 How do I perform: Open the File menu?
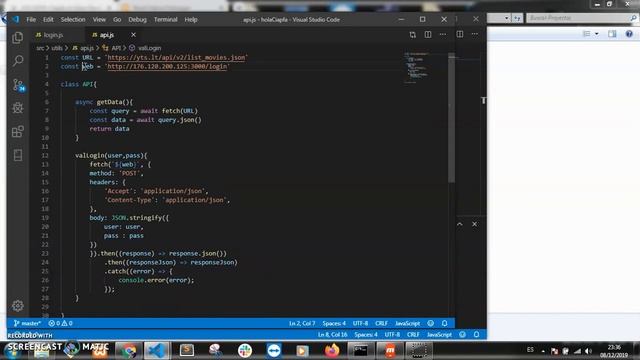pos(31,20)
